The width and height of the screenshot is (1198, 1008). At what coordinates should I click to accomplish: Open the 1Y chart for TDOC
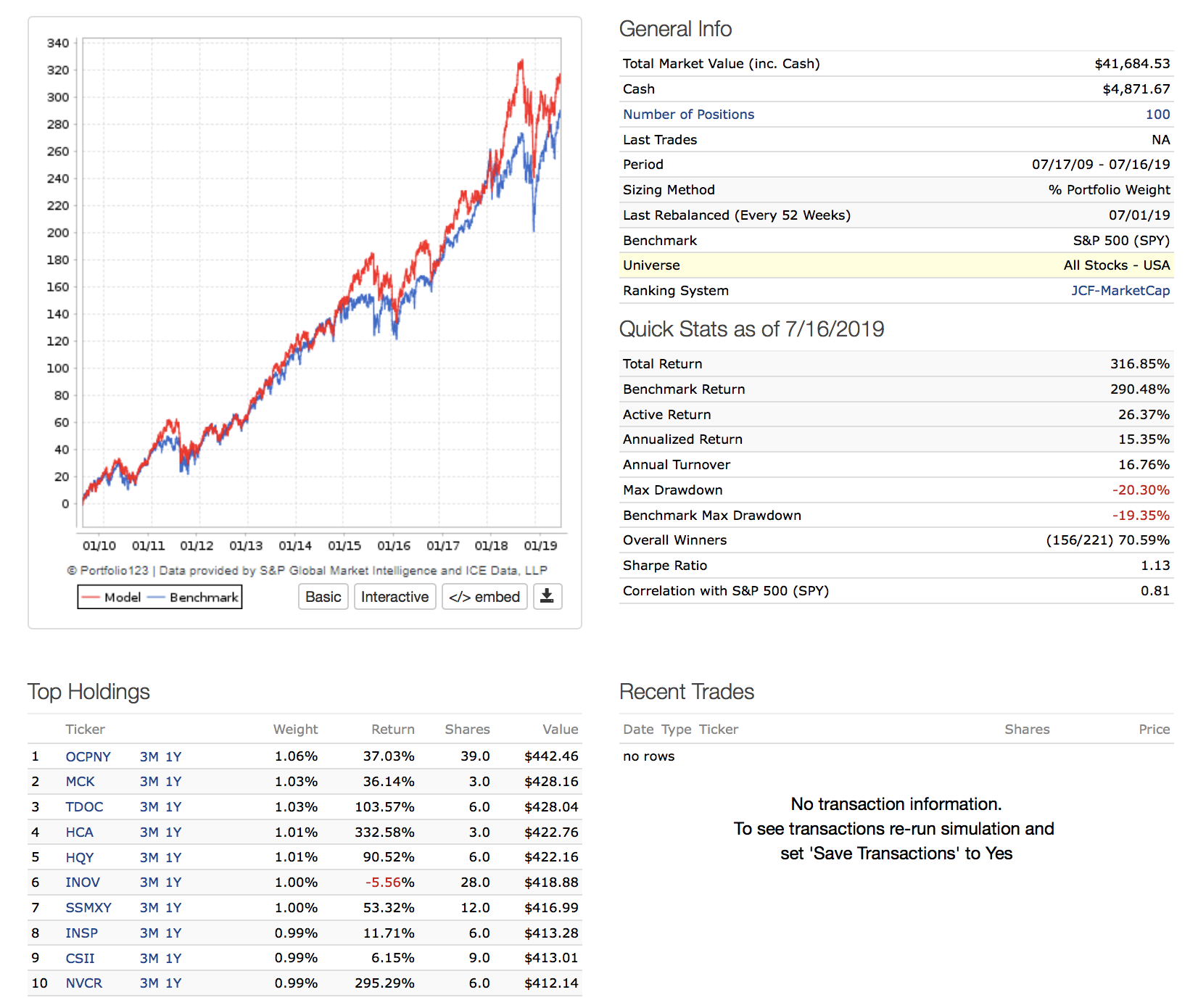pos(173,807)
